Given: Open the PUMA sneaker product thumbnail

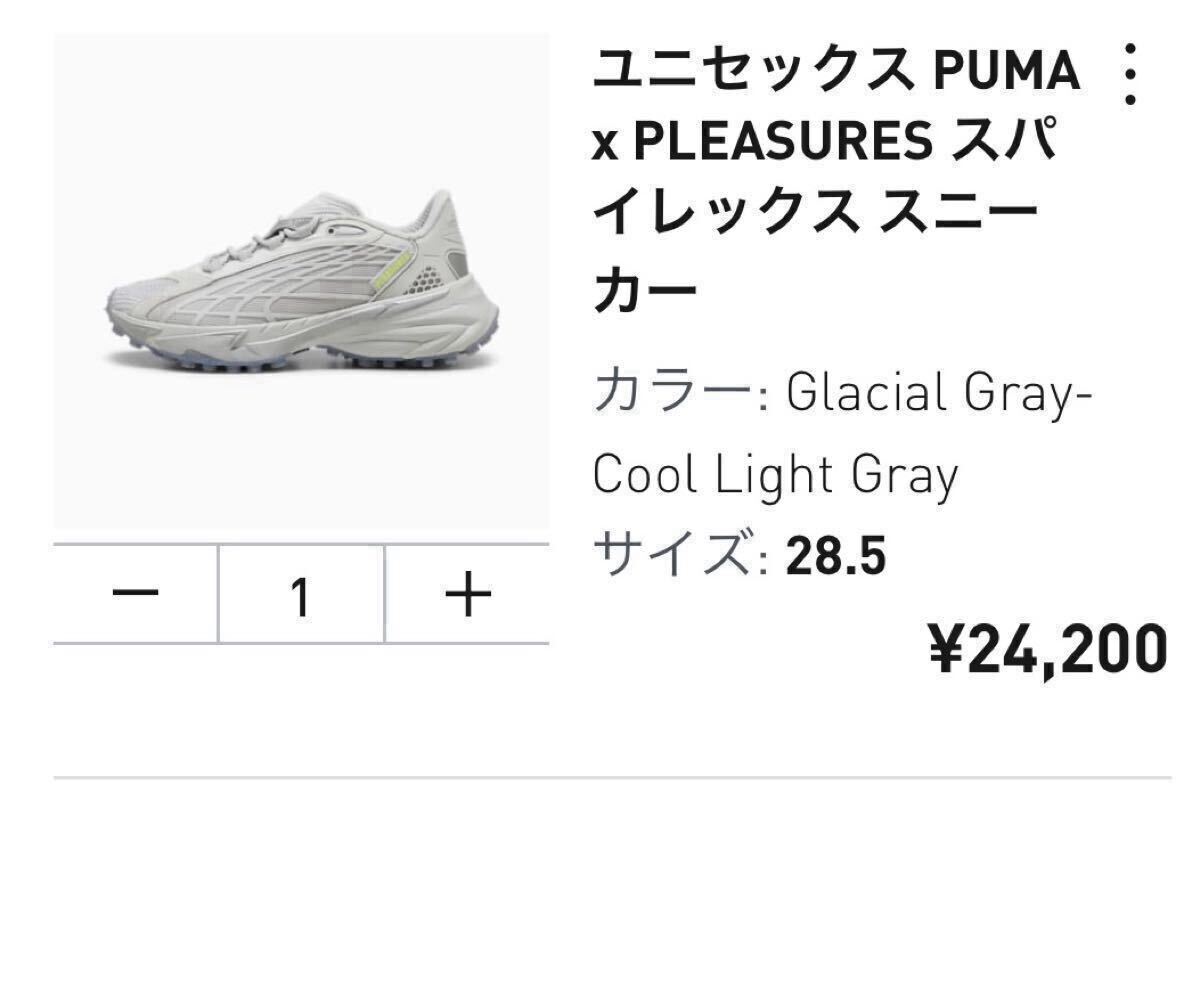Looking at the screenshot, I should pyautogui.click(x=301, y=280).
